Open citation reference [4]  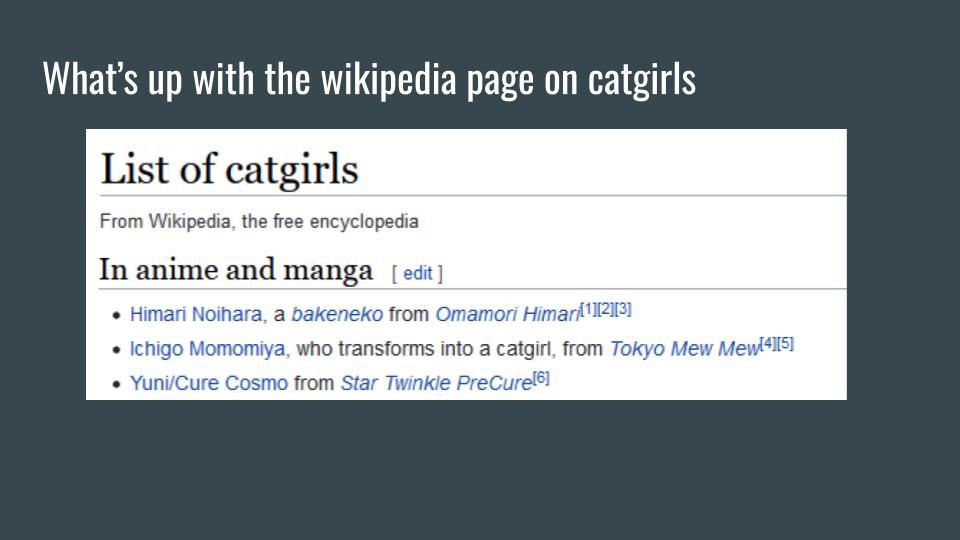(768, 343)
